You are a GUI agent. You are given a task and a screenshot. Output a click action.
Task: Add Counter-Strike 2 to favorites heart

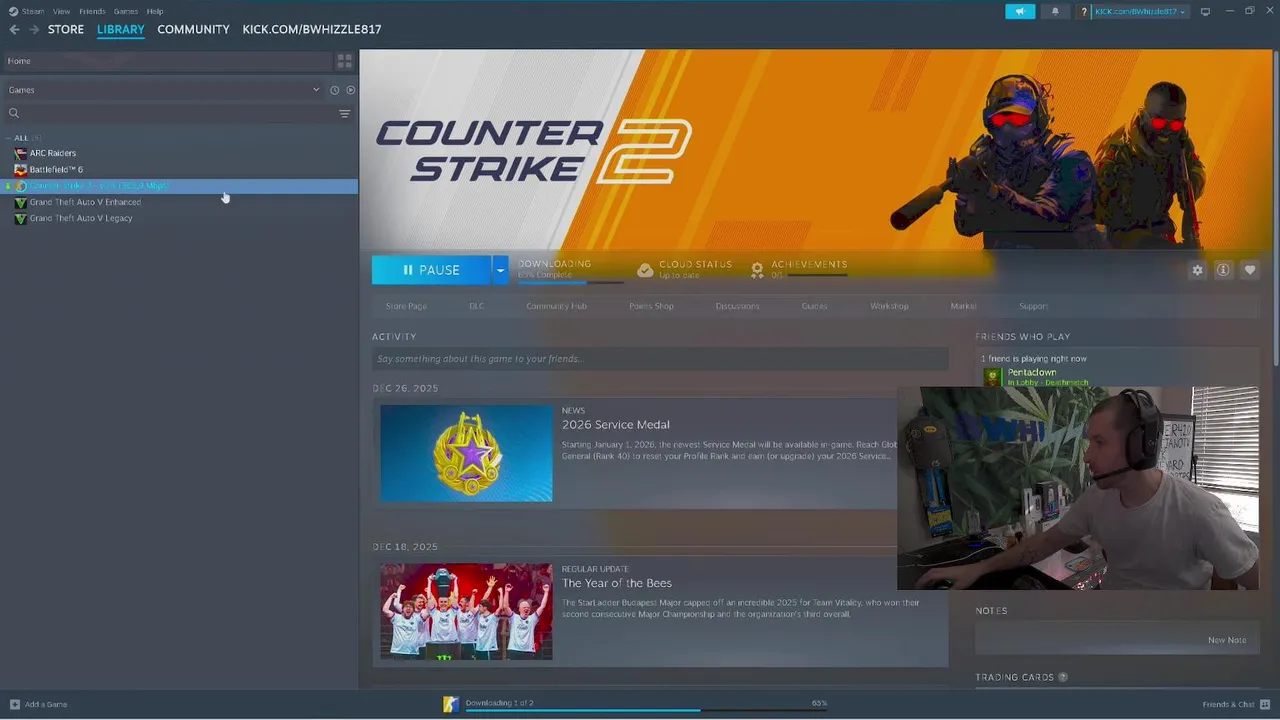[x=1250, y=270]
